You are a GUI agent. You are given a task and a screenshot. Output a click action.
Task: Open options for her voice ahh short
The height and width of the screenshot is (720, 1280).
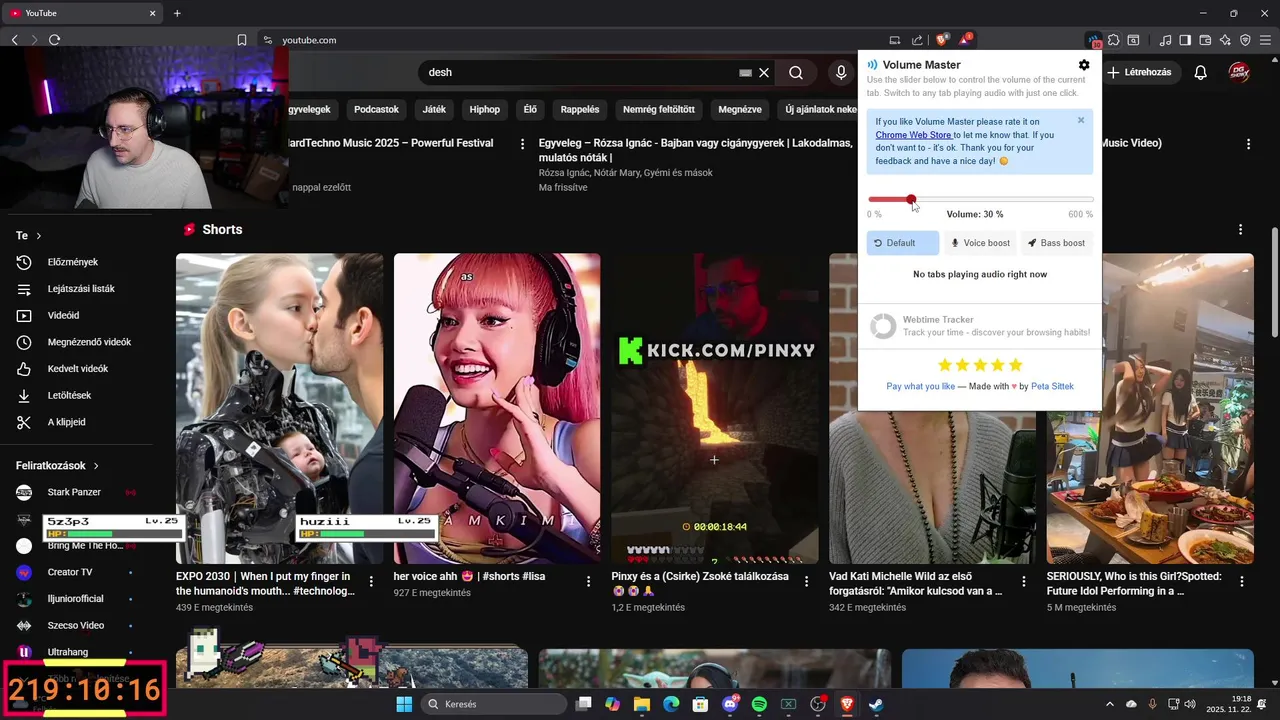point(589,581)
